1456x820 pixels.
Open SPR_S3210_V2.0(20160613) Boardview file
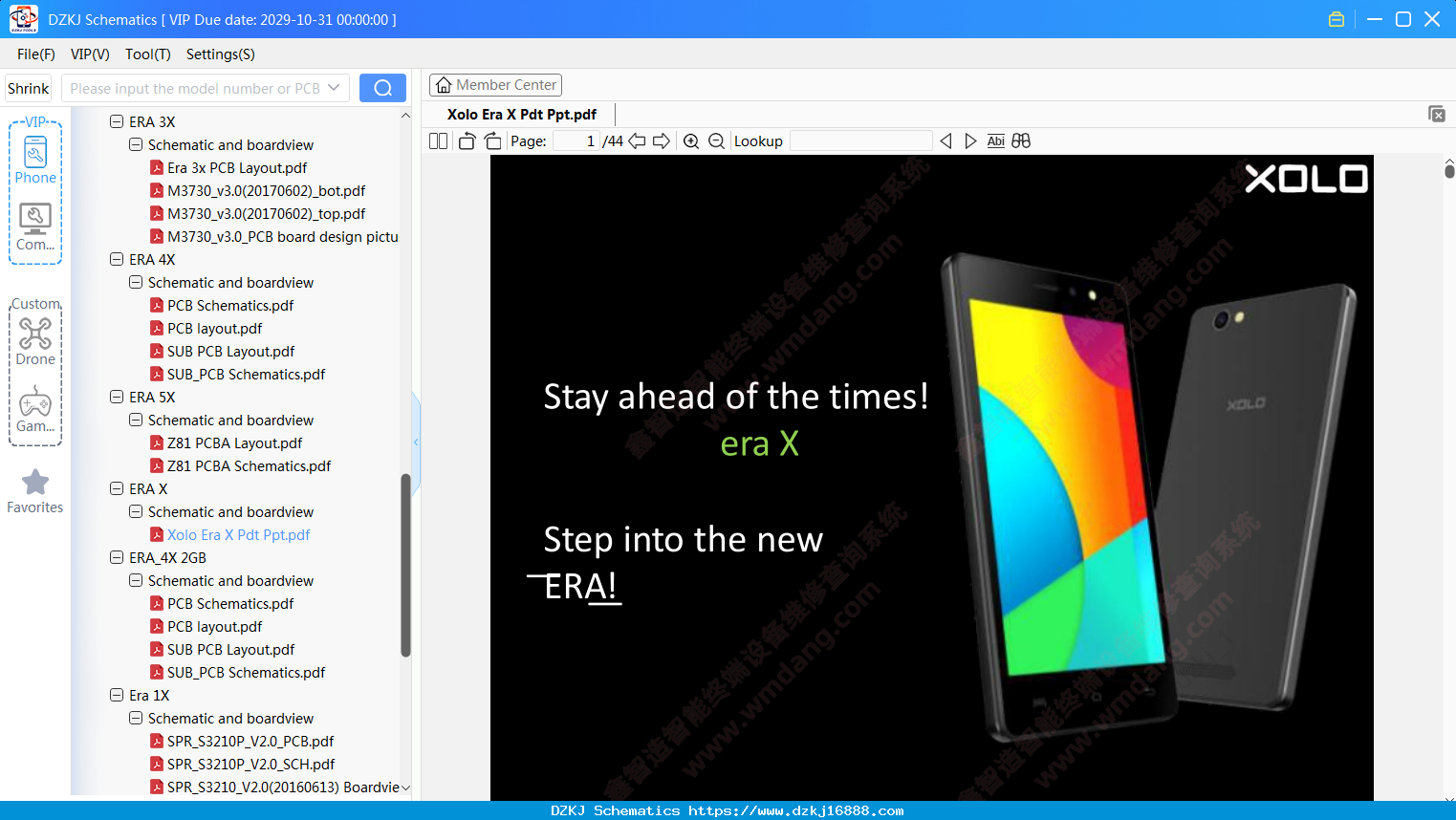coord(283,787)
